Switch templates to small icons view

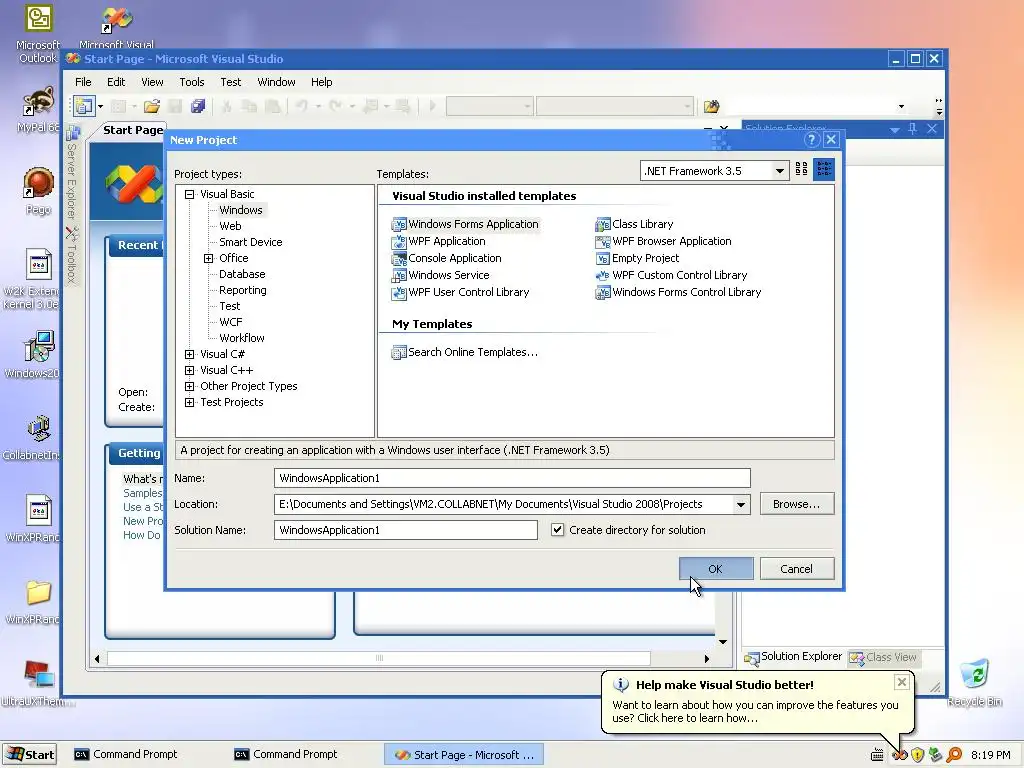[x=824, y=170]
